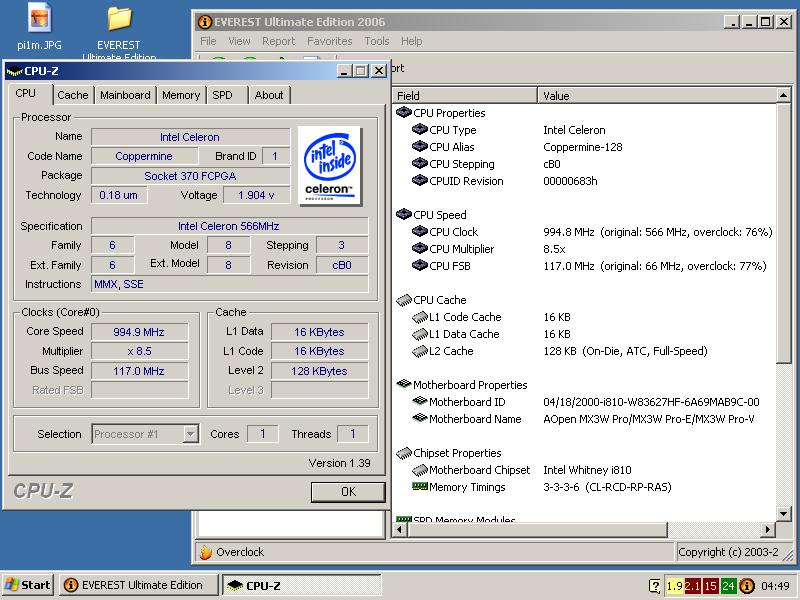Switch to the Mainboard tab in CPU-Z
Viewport: 800px width, 600px height.
click(x=125, y=95)
